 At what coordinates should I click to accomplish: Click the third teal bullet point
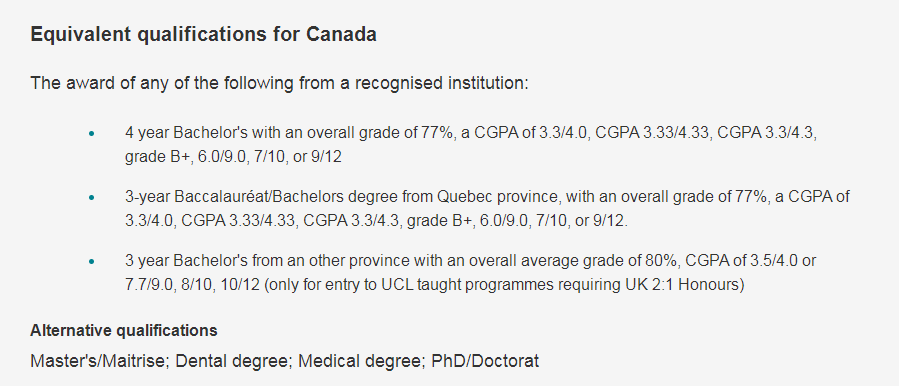(91, 262)
